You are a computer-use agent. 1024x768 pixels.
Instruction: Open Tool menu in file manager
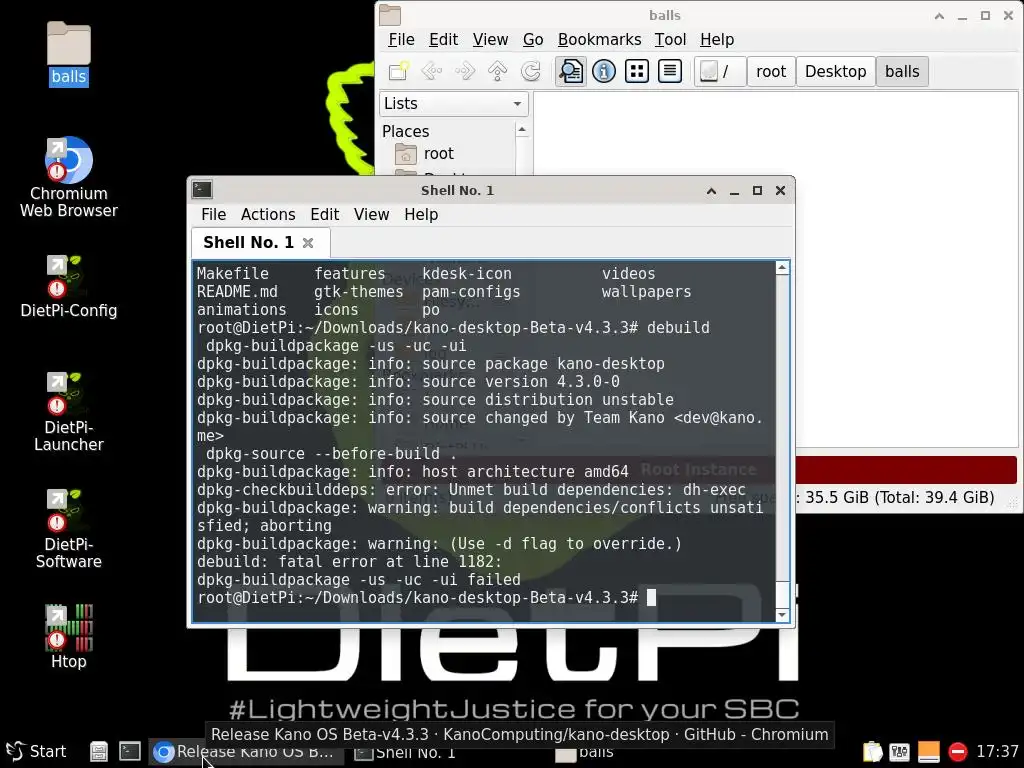click(x=671, y=39)
